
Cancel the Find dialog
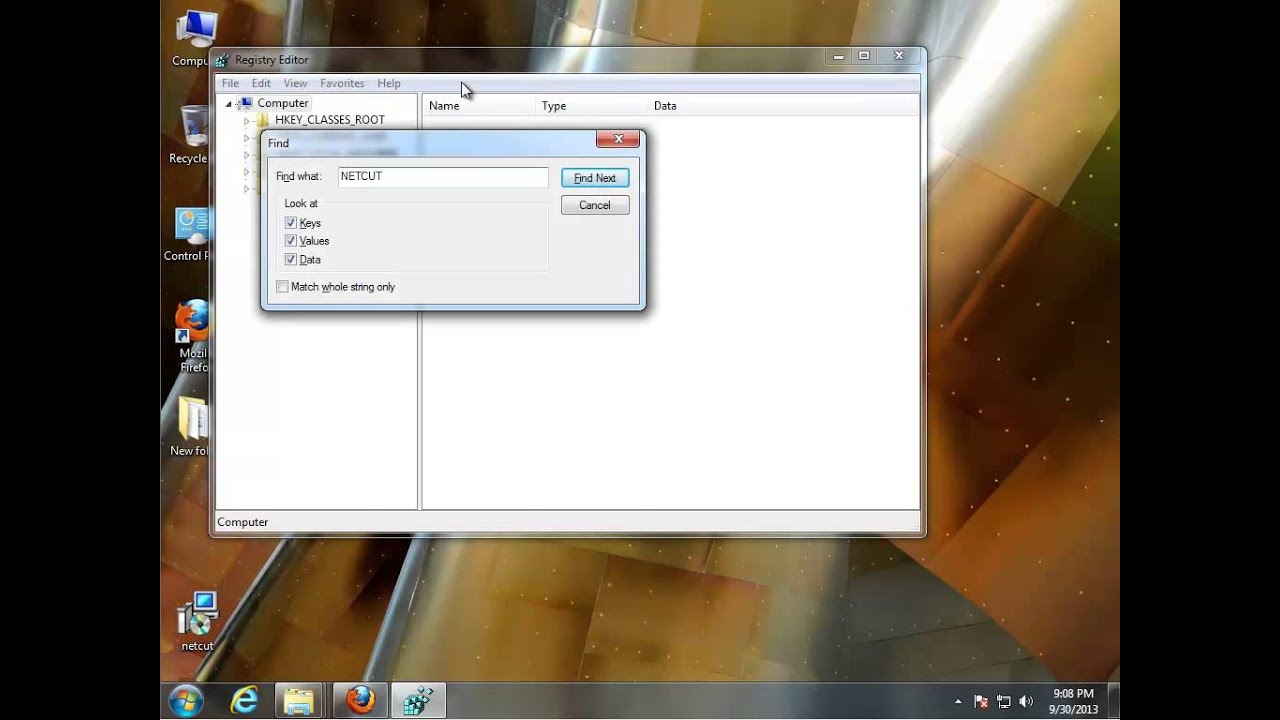[595, 205]
